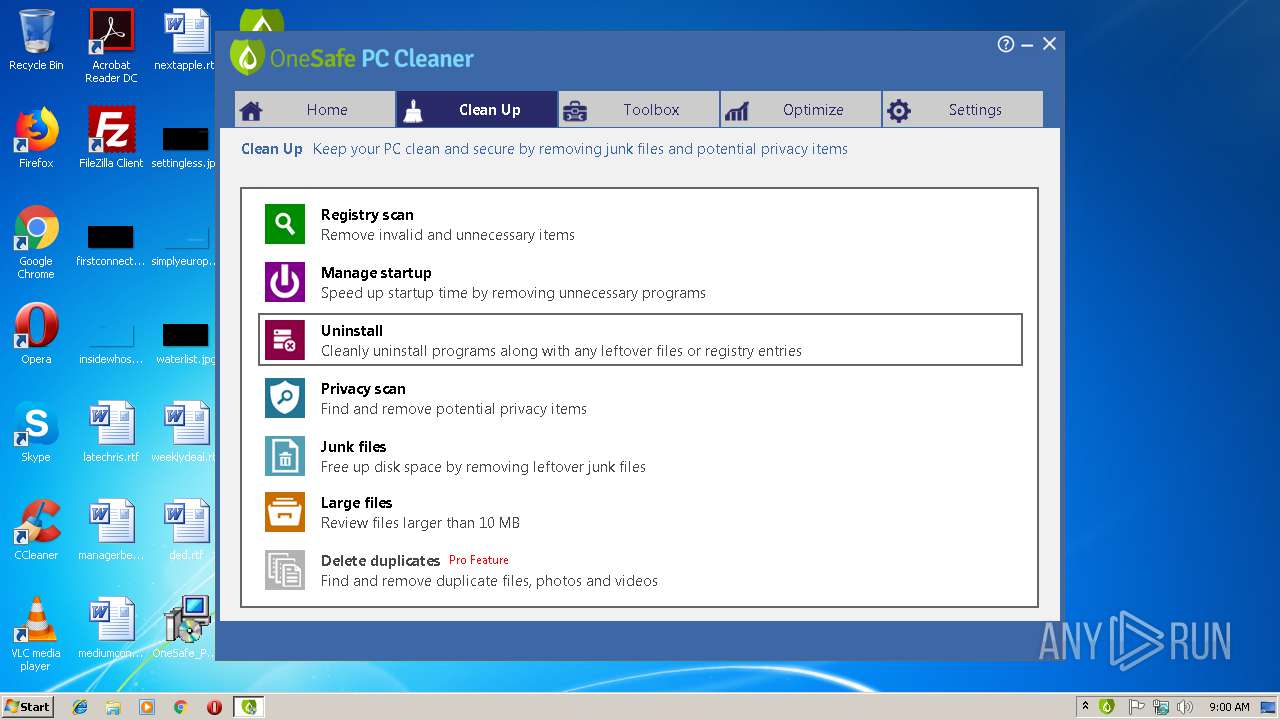Open the help question mark icon

(x=1006, y=44)
